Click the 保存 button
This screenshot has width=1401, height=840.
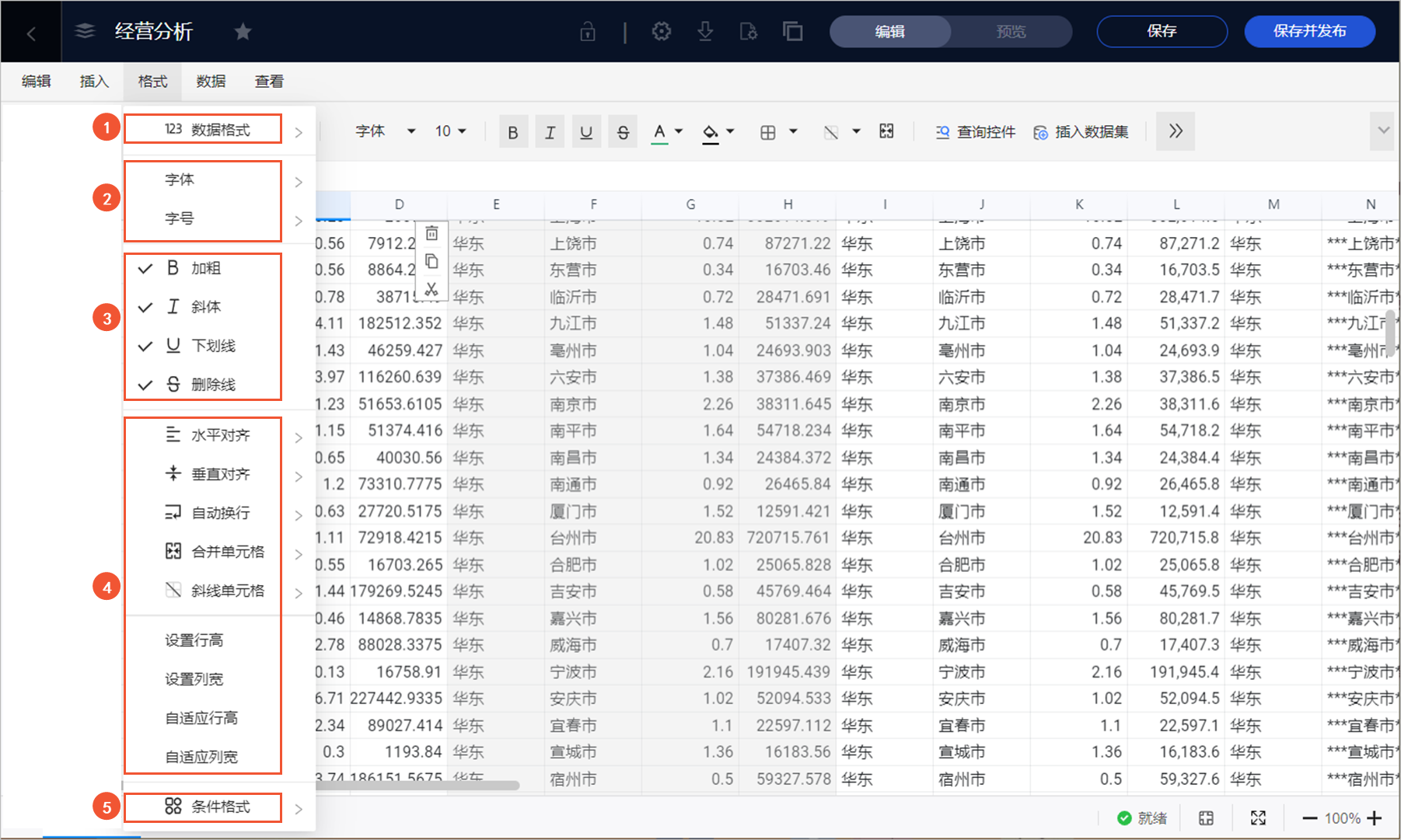[1162, 31]
